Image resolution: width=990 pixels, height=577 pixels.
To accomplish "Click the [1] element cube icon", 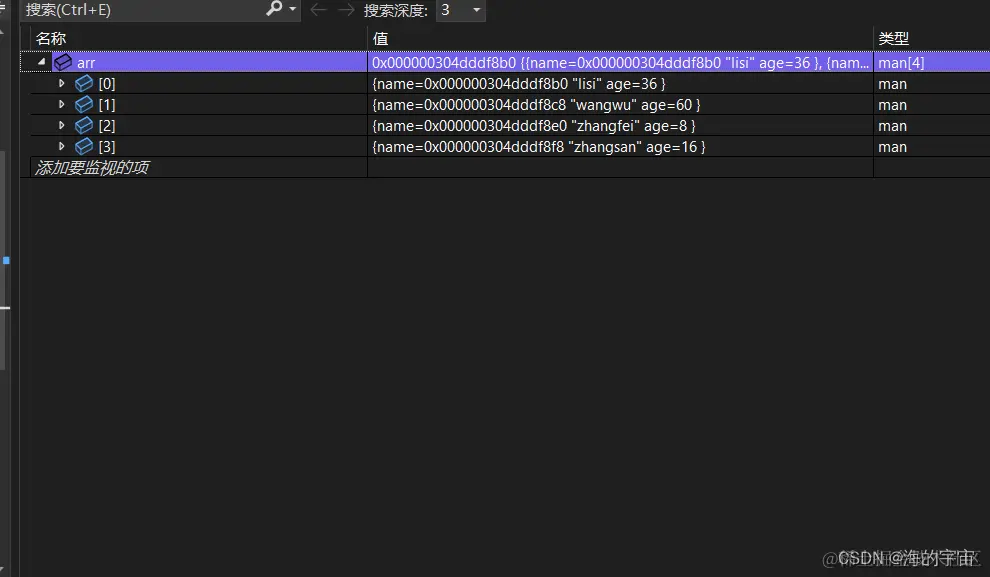I will tap(84, 104).
